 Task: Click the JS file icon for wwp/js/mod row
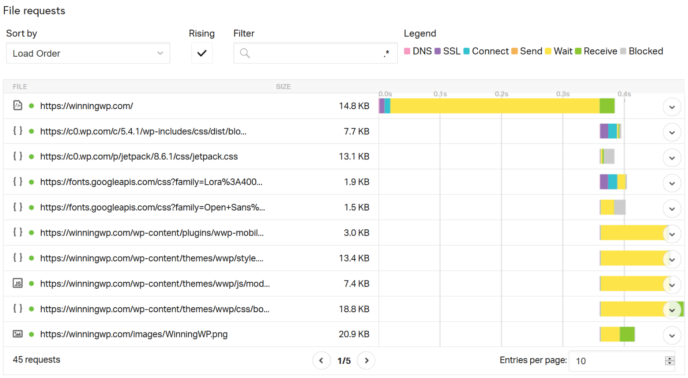coord(18,283)
